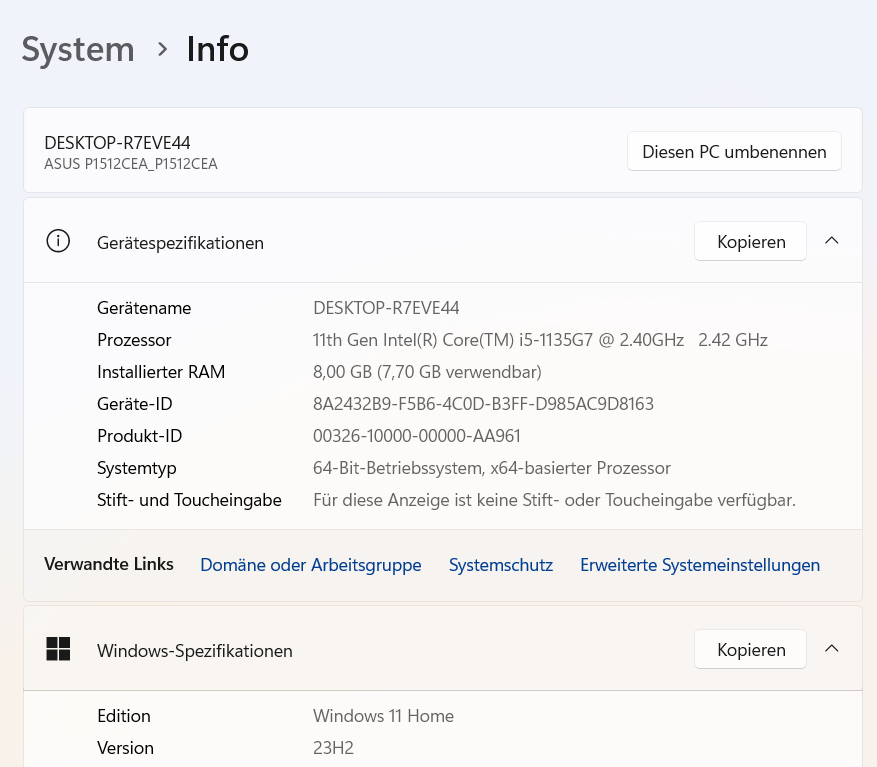Select the processor value i5-1135G7
The image size is (877, 767).
pos(540,340)
